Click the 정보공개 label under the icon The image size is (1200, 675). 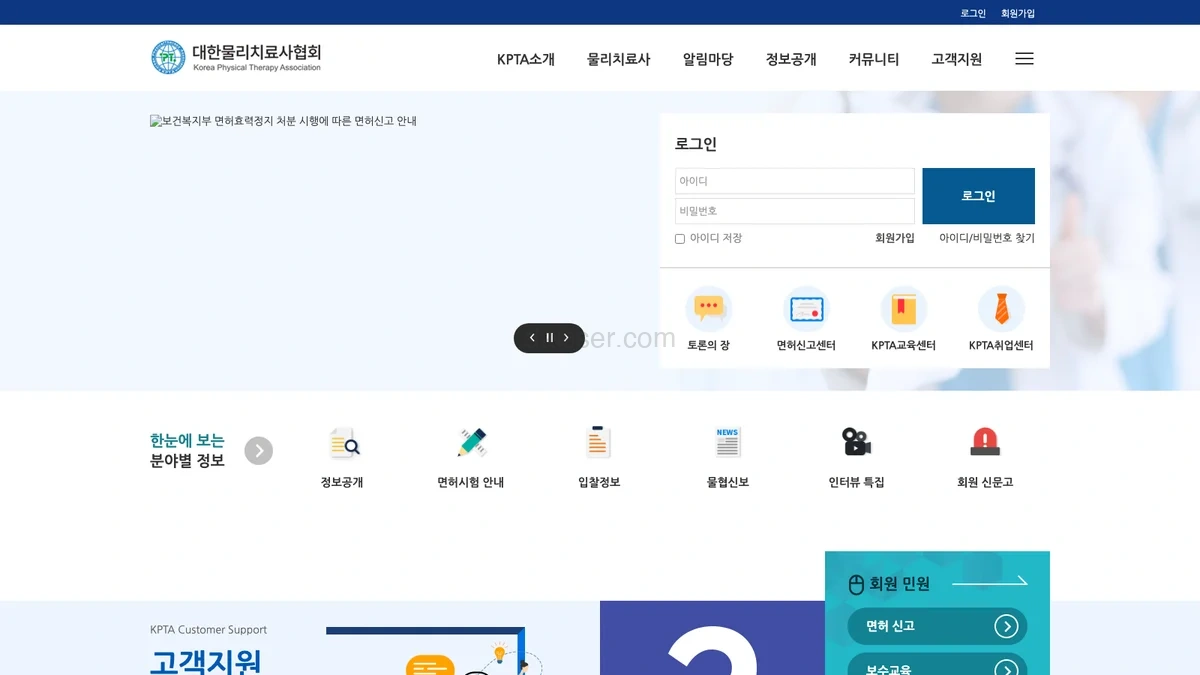(342, 482)
